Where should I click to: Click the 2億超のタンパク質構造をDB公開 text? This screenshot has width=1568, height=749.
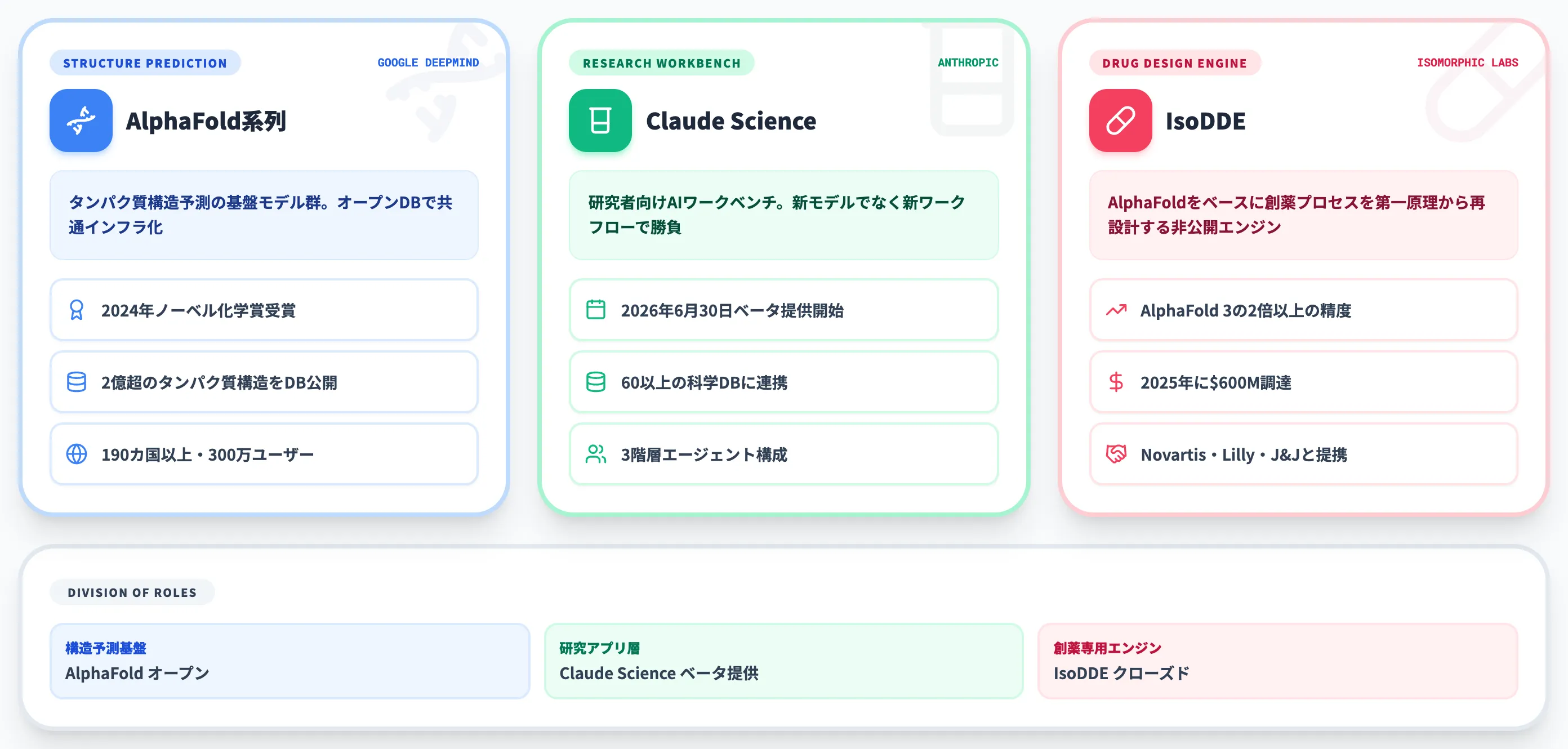[x=219, y=382]
